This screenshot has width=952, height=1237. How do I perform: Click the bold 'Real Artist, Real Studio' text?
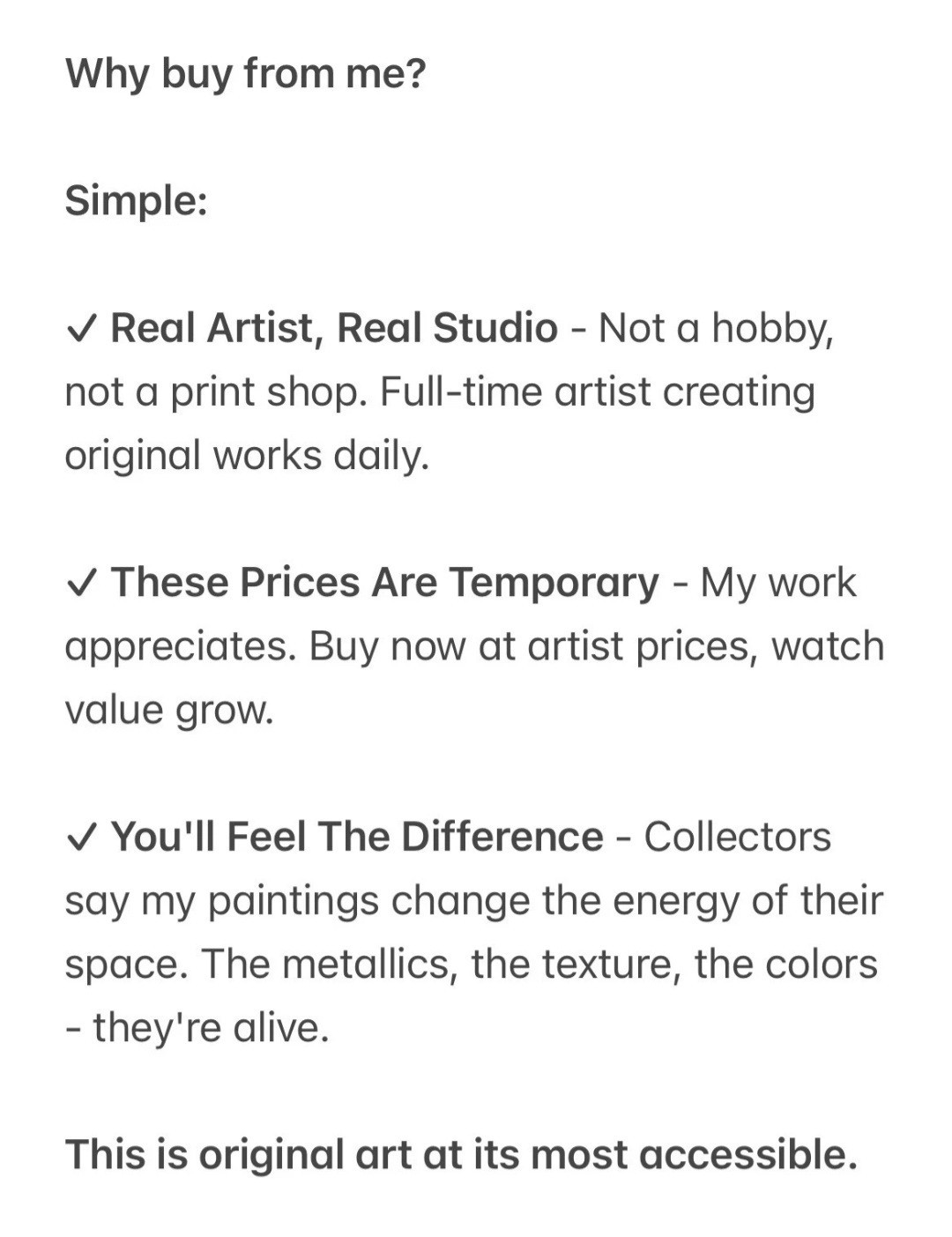(334, 328)
